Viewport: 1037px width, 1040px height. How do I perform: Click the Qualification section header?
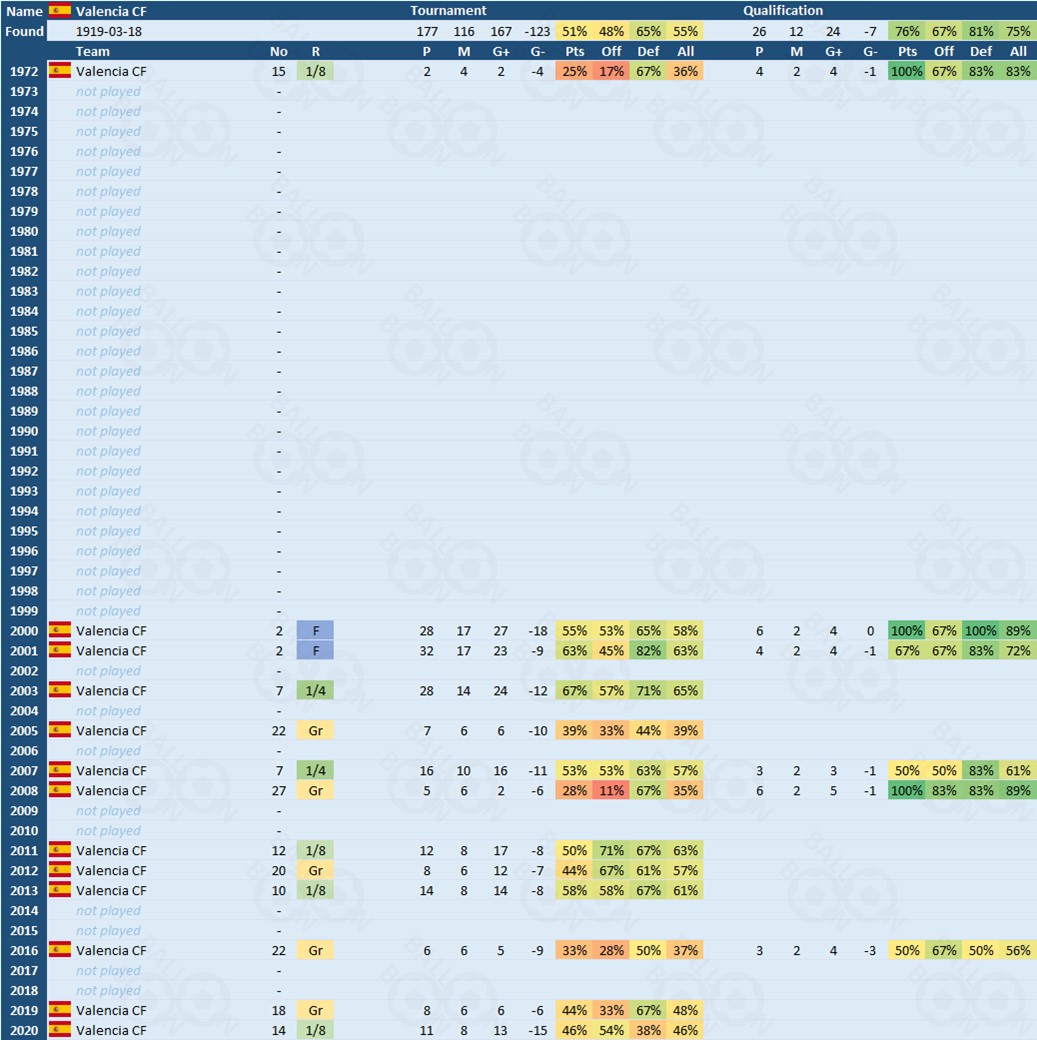coord(783,11)
